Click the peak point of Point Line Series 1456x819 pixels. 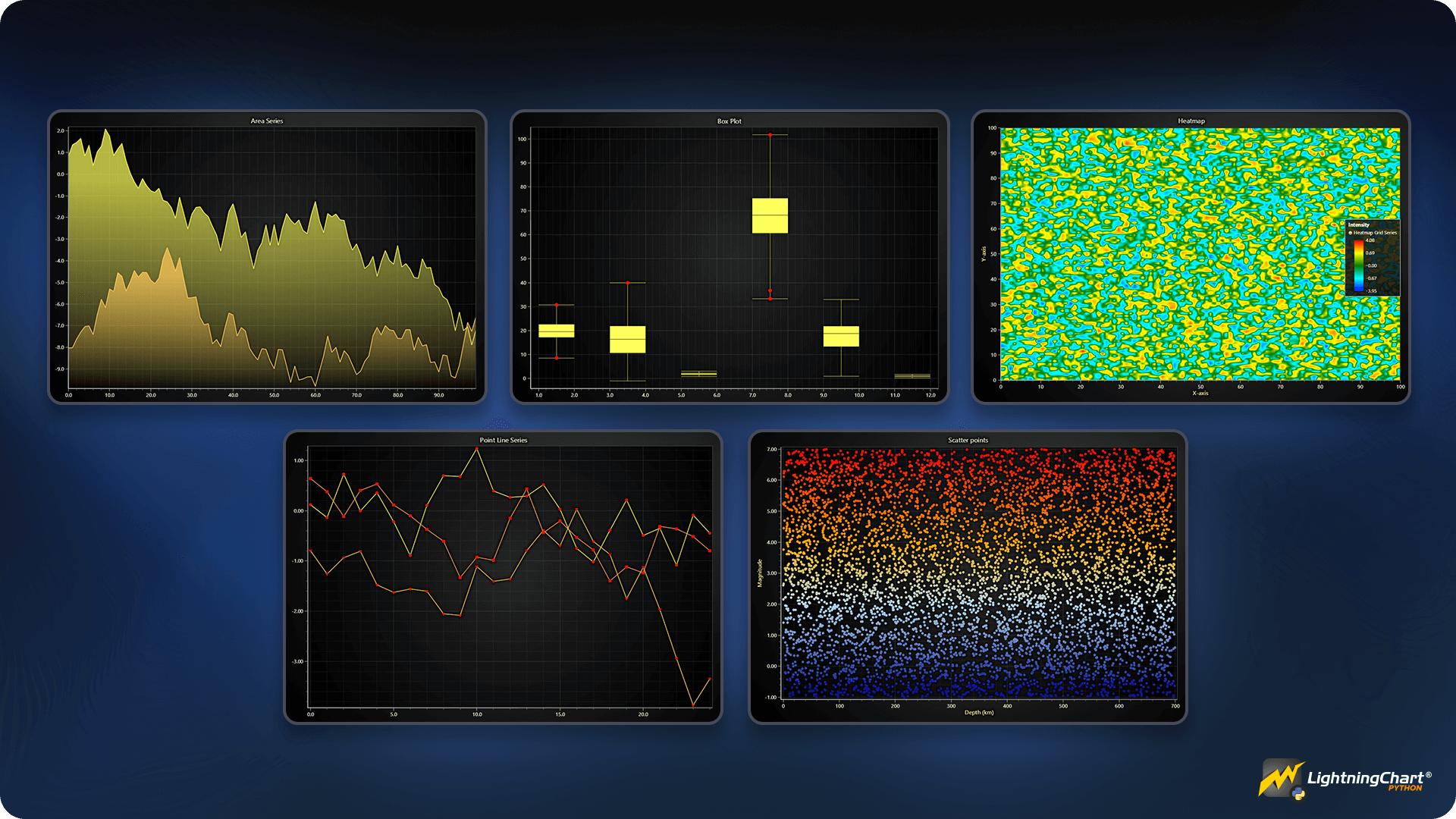[x=477, y=449]
